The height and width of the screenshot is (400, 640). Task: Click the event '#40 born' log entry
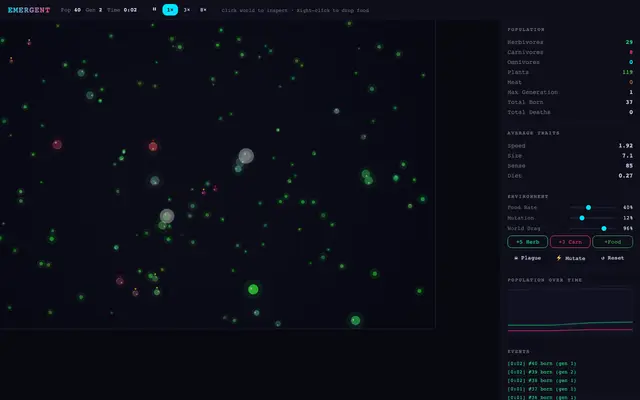click(542, 364)
